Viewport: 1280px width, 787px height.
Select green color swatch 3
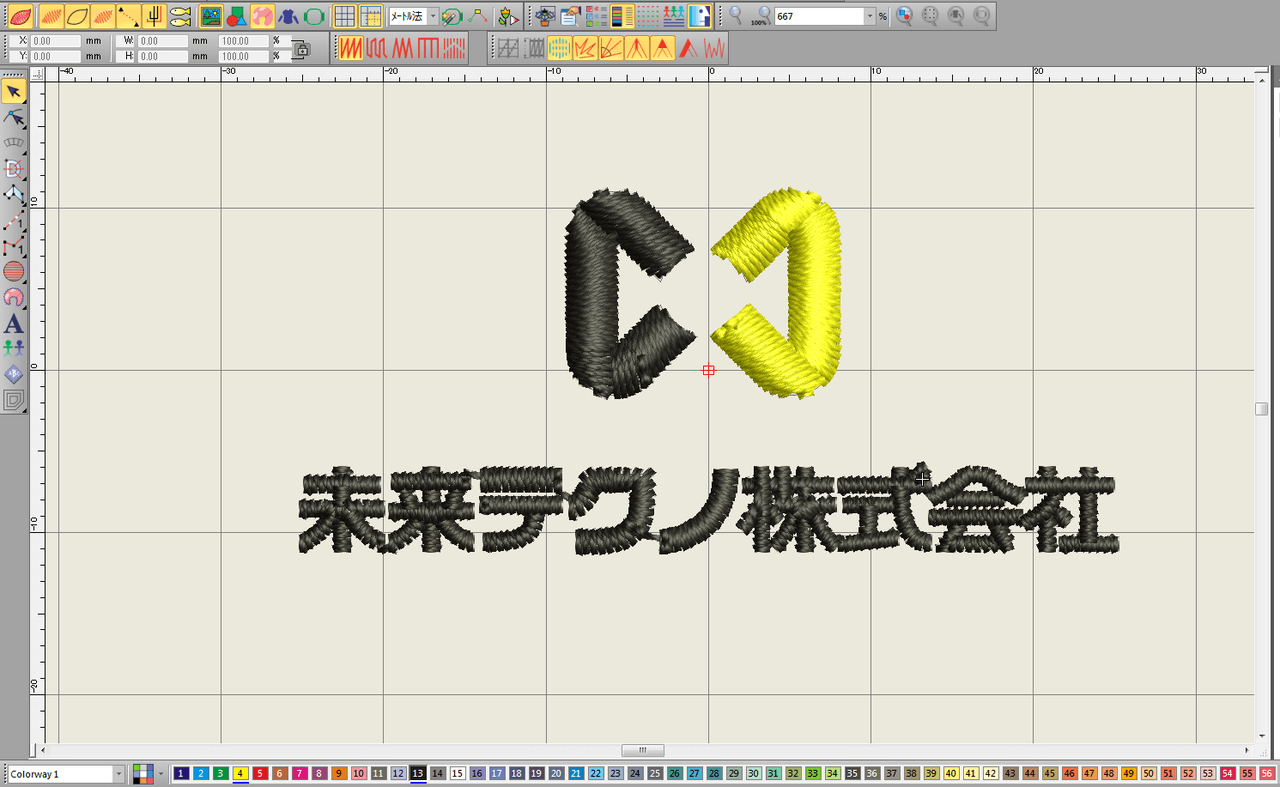(220, 774)
